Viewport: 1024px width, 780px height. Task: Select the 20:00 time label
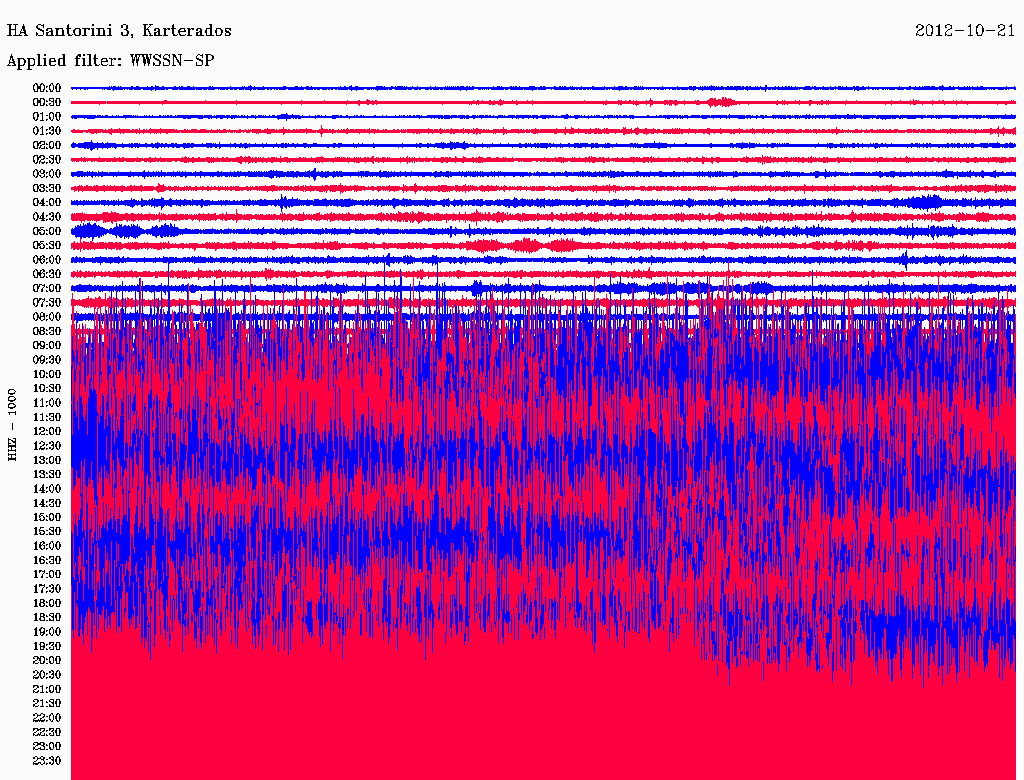[47, 660]
